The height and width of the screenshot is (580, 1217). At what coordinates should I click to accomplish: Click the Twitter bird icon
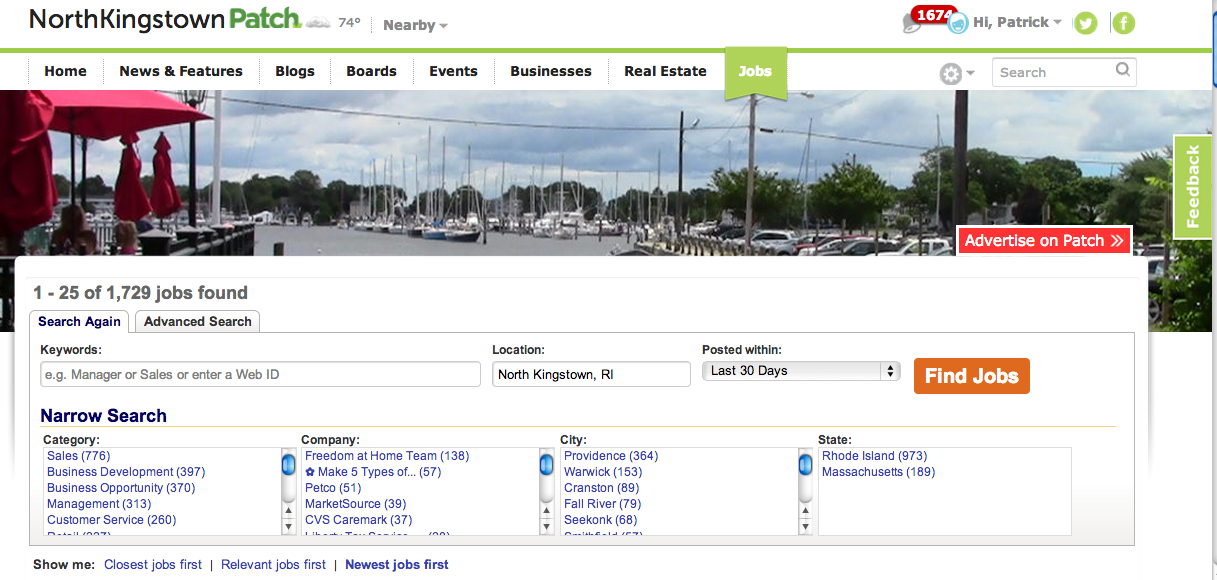[x=1085, y=23]
